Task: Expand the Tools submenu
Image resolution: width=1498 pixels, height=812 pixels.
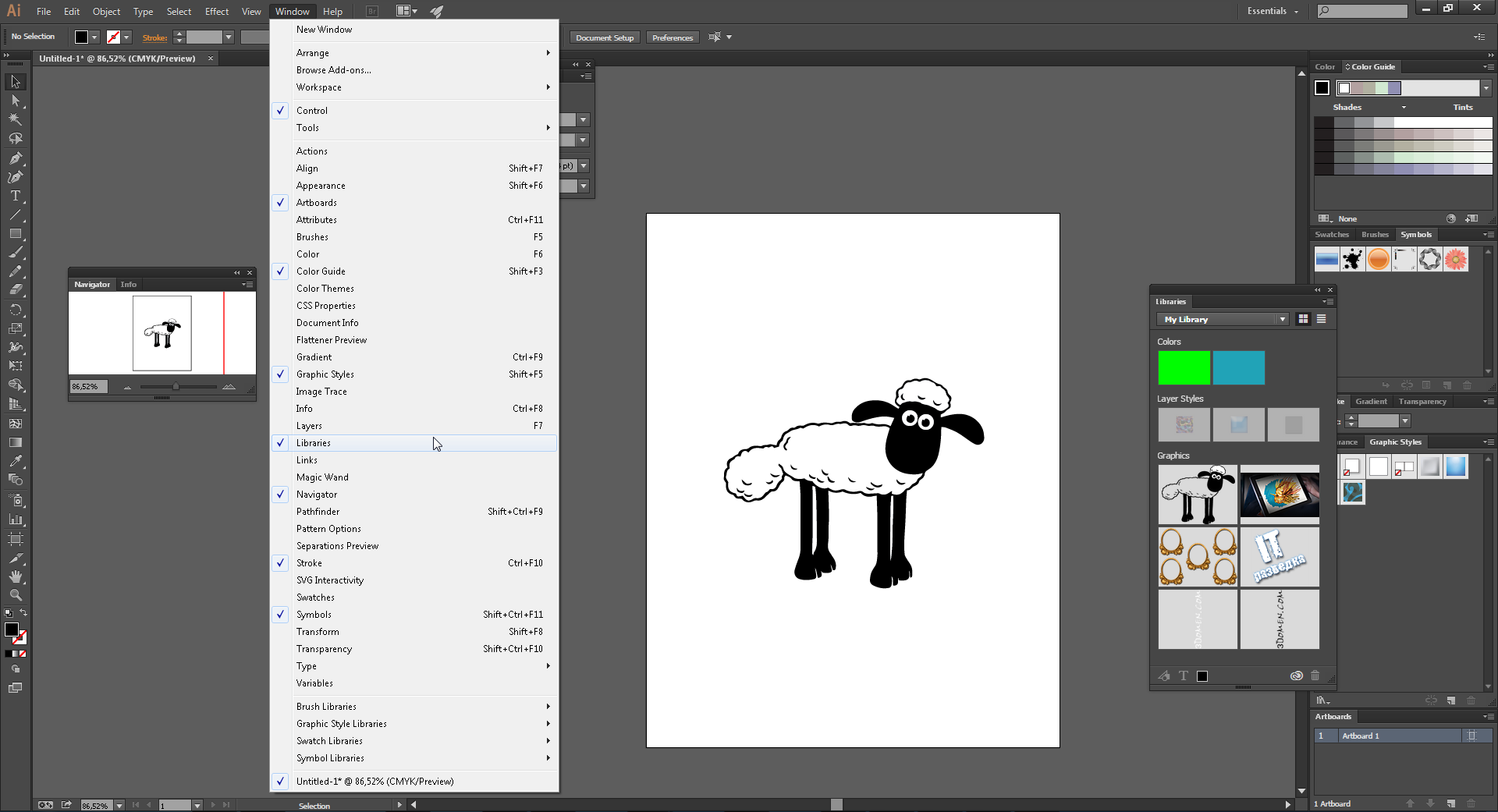Action: (414, 128)
